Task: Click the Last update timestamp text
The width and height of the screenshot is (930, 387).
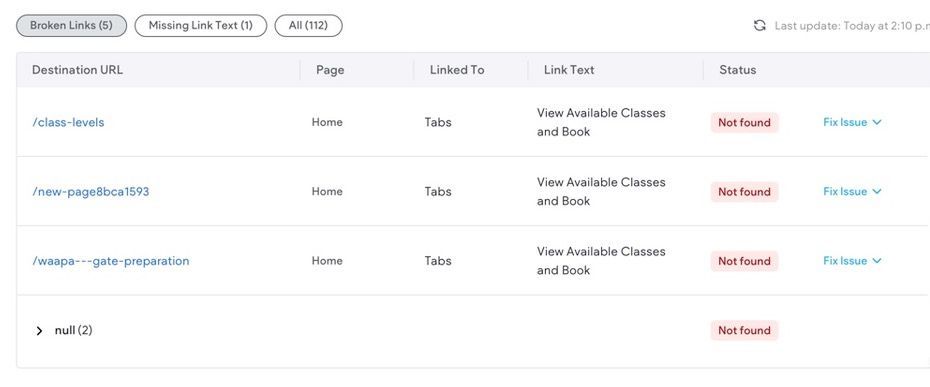Action: (x=852, y=26)
